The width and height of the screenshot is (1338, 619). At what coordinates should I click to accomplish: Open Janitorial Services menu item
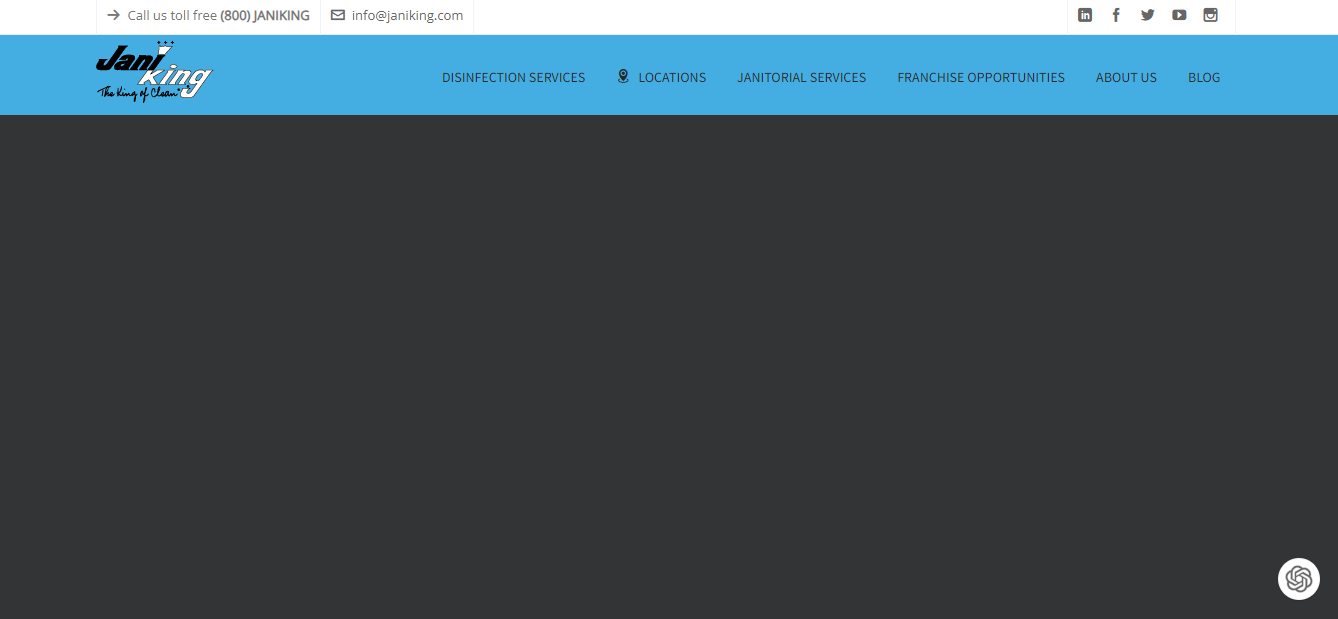click(x=802, y=77)
